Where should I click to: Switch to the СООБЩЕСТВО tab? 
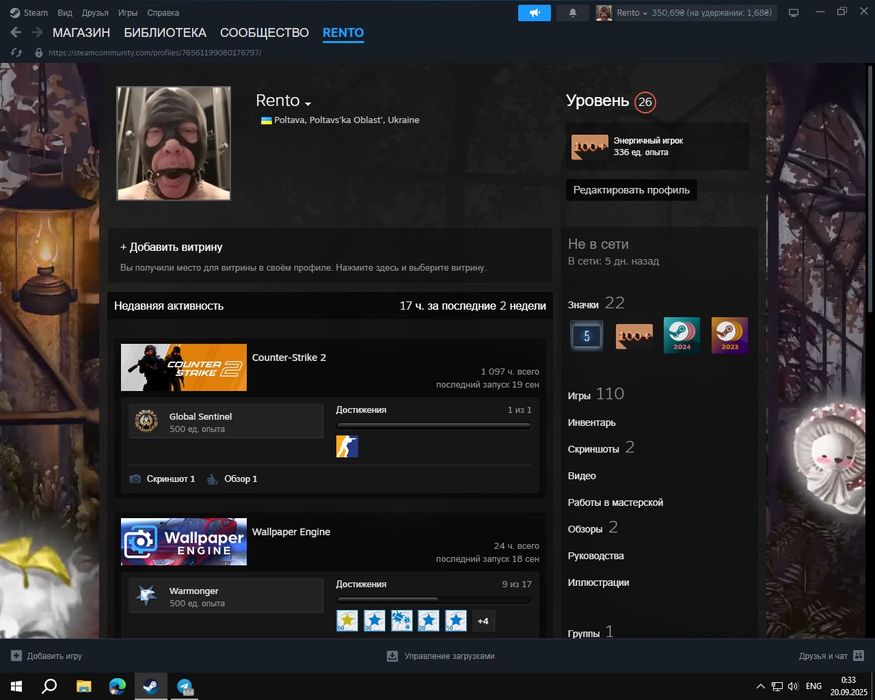pos(265,32)
